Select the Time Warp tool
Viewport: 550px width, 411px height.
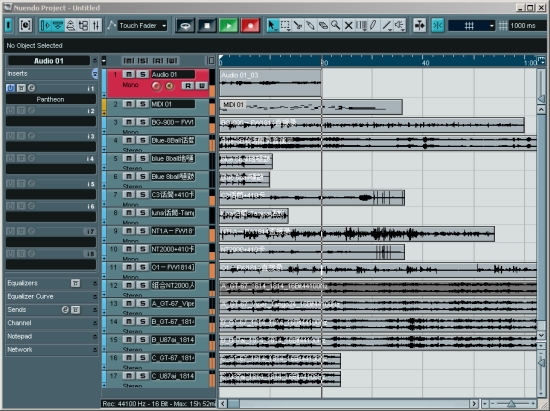pos(361,25)
